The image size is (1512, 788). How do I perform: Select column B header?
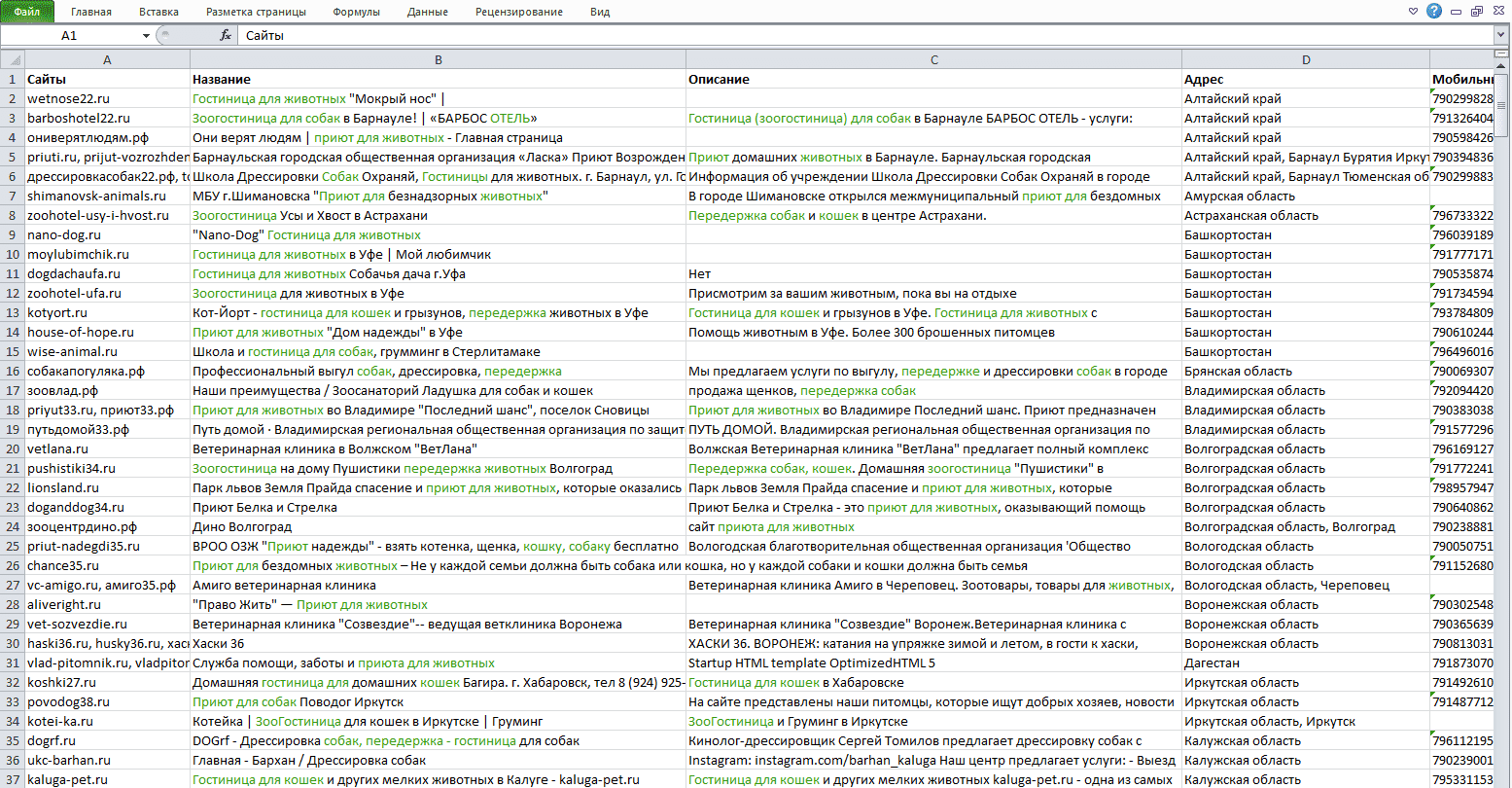click(438, 59)
